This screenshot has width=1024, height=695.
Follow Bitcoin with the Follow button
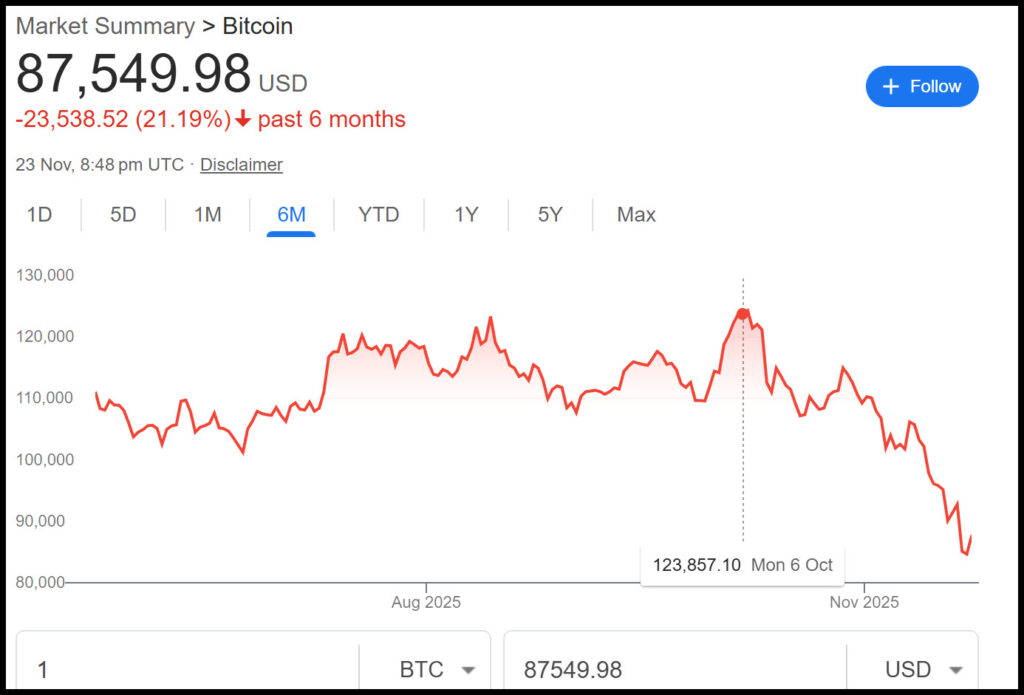point(922,87)
